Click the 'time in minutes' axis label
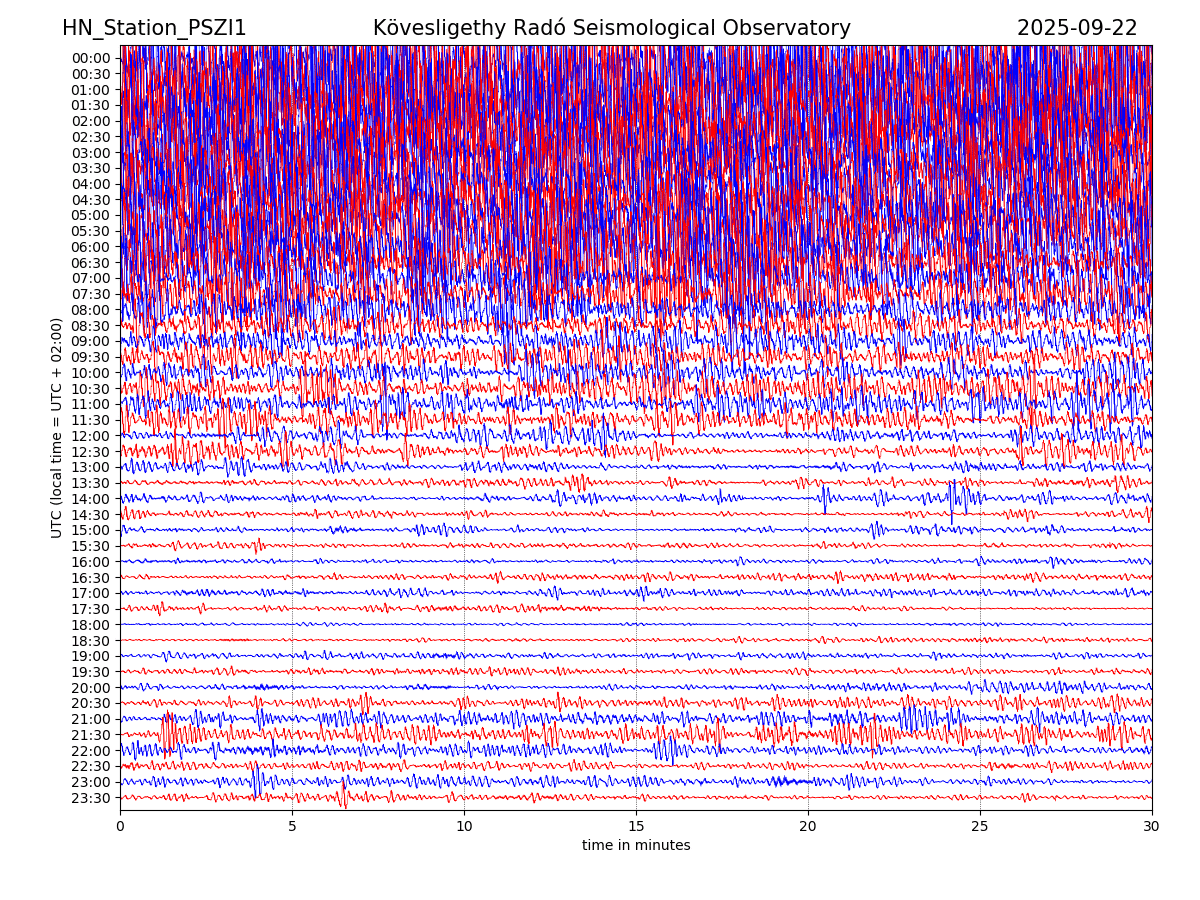The image size is (1200, 900). tap(636, 846)
